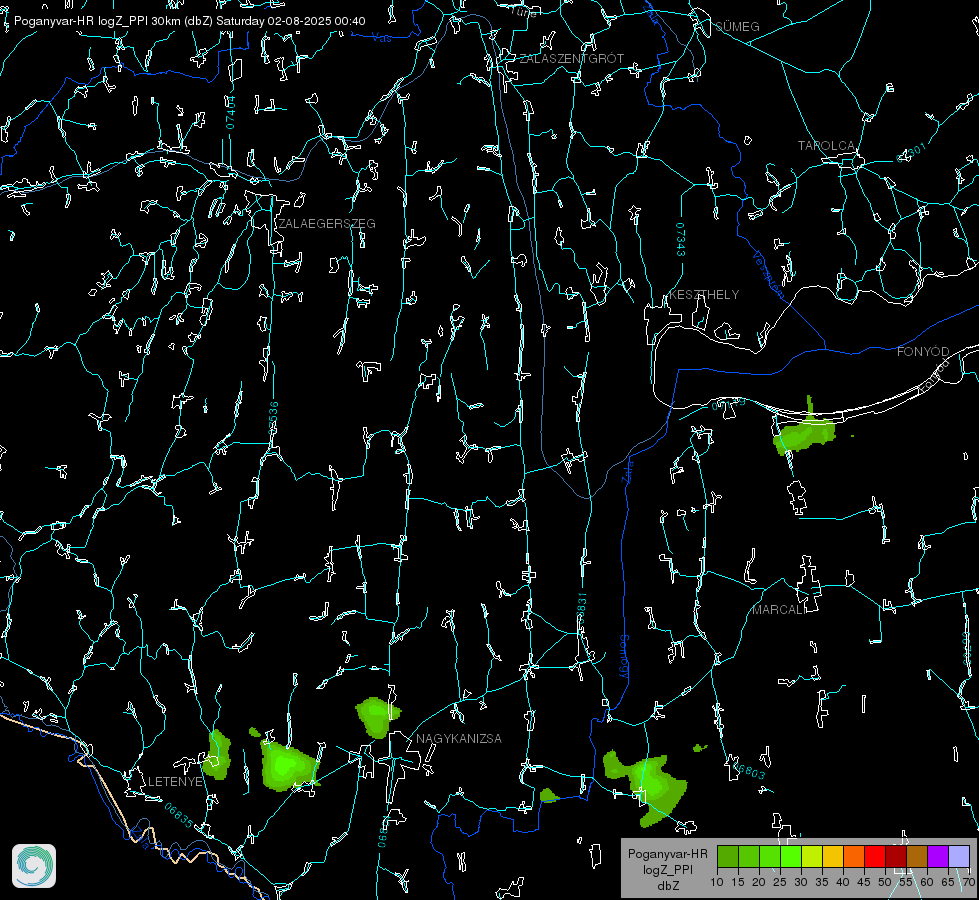979x900 pixels.
Task: Click the 20–25 dBZ green legend swatch
Action: pyautogui.click(x=770, y=857)
